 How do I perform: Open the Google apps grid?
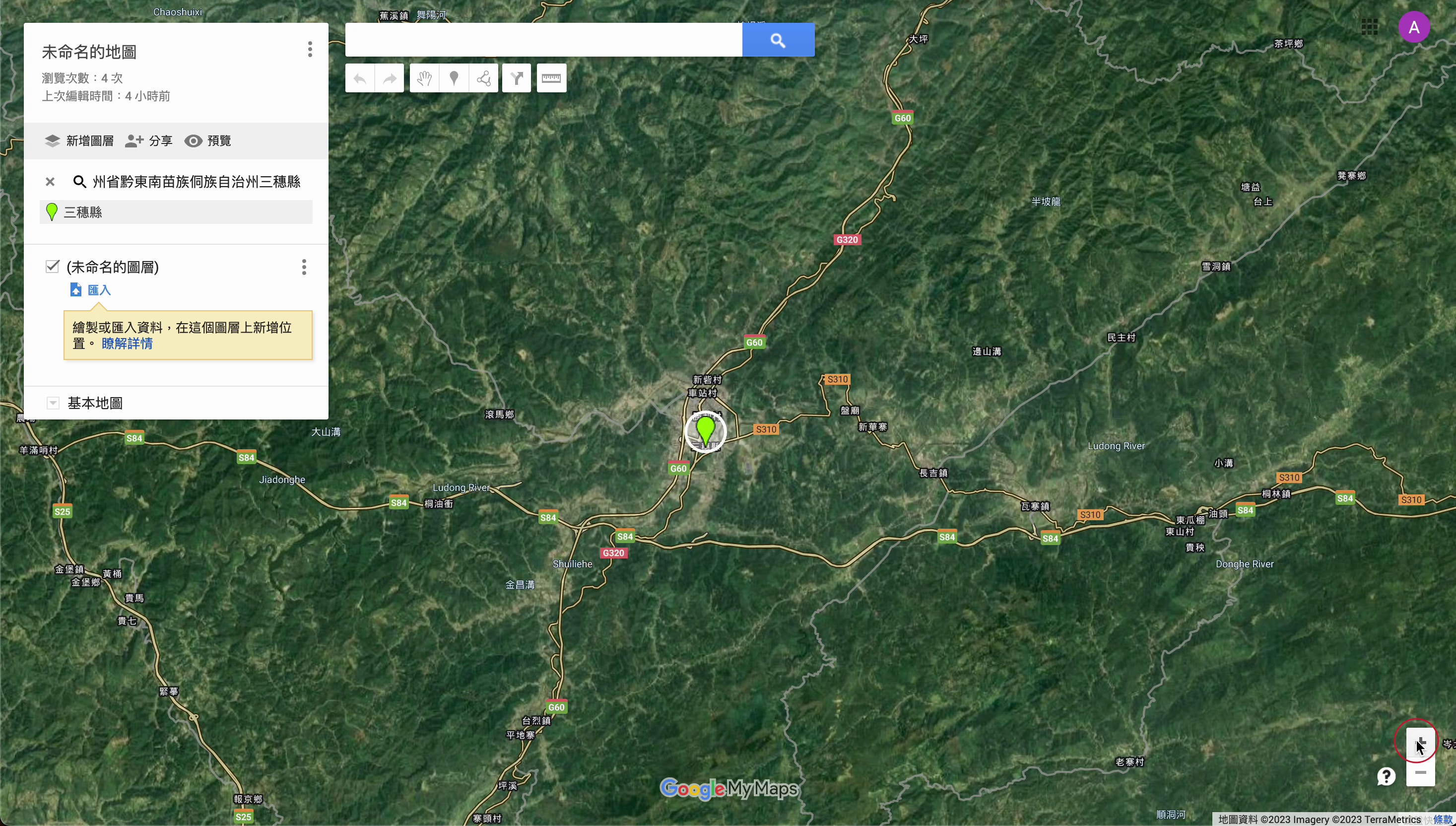[1370, 27]
